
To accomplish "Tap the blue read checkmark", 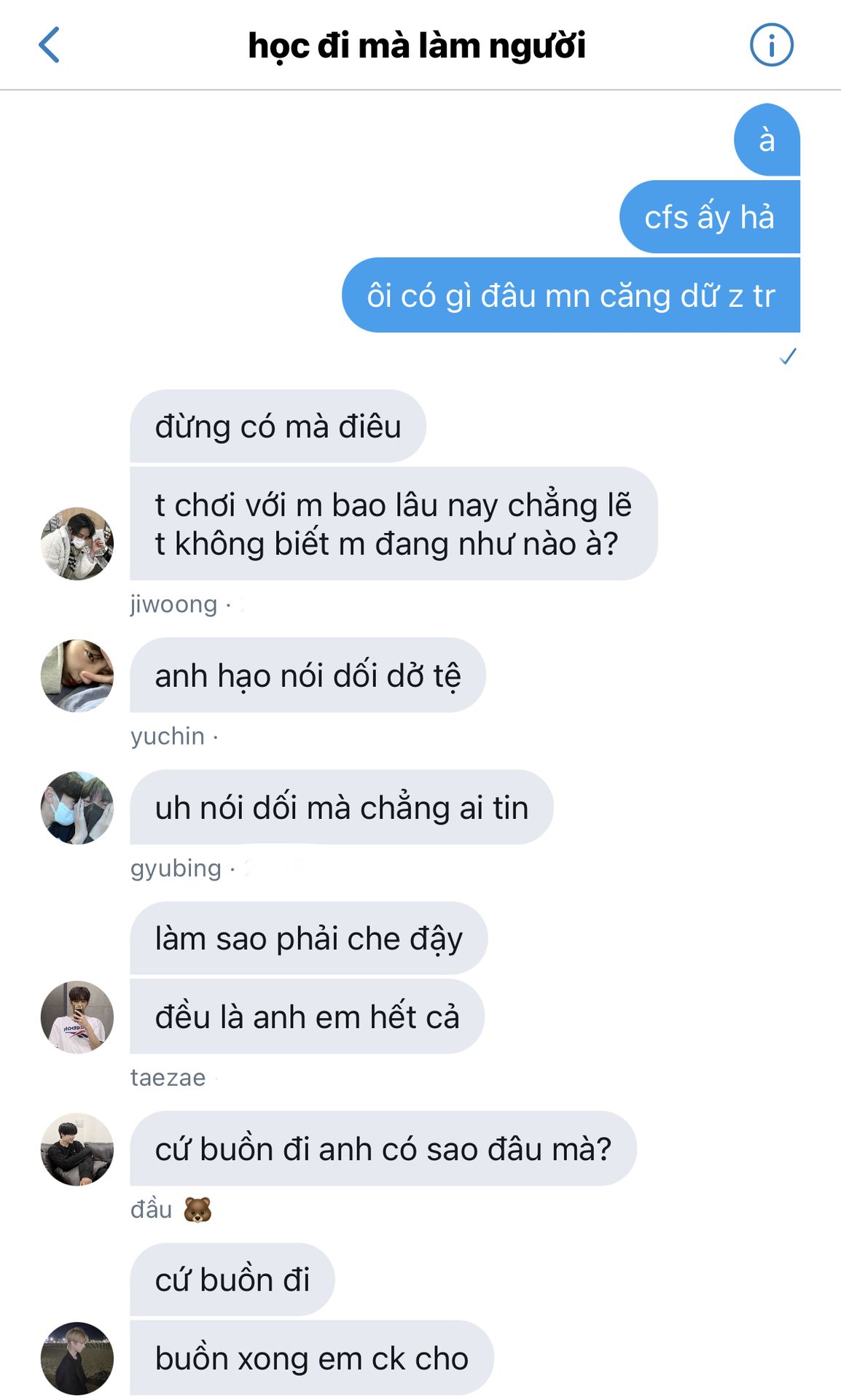I will [788, 357].
